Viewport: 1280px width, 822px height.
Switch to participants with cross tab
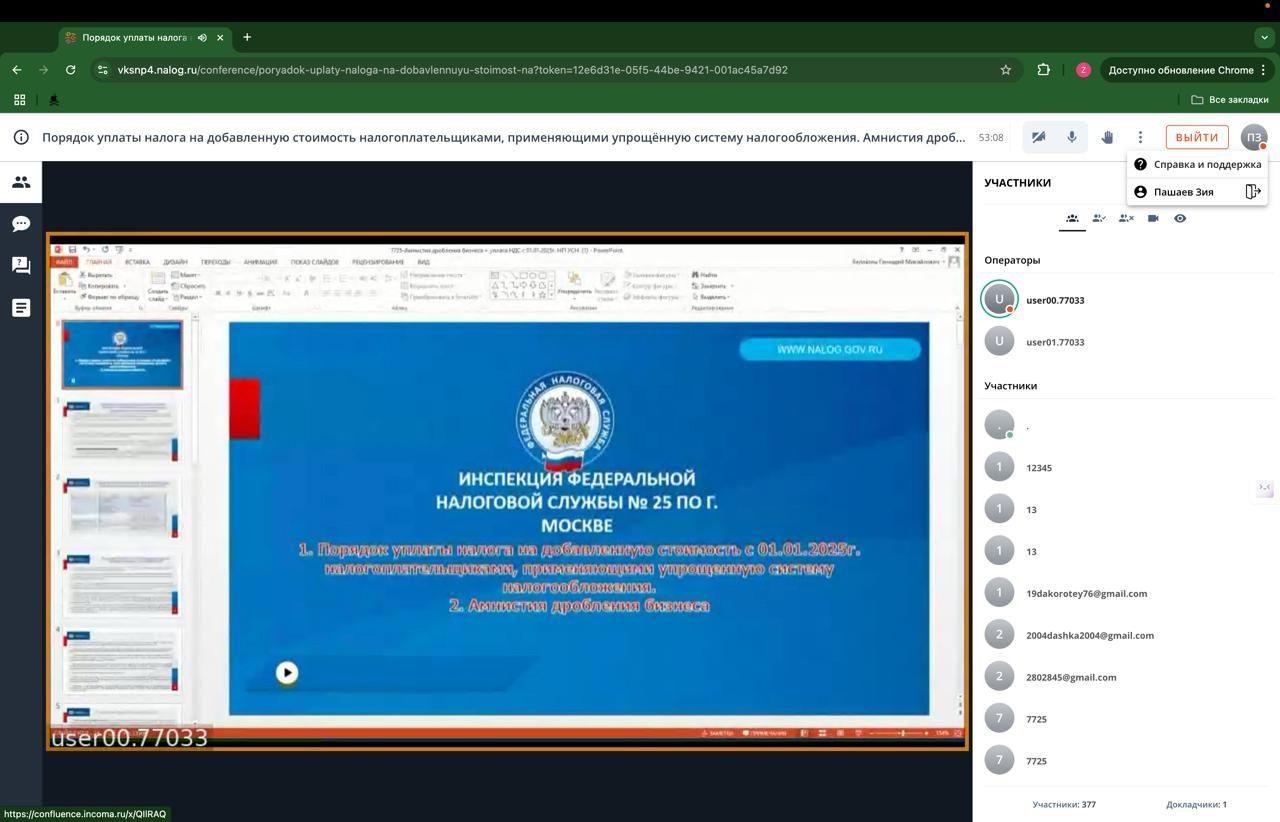point(1126,218)
